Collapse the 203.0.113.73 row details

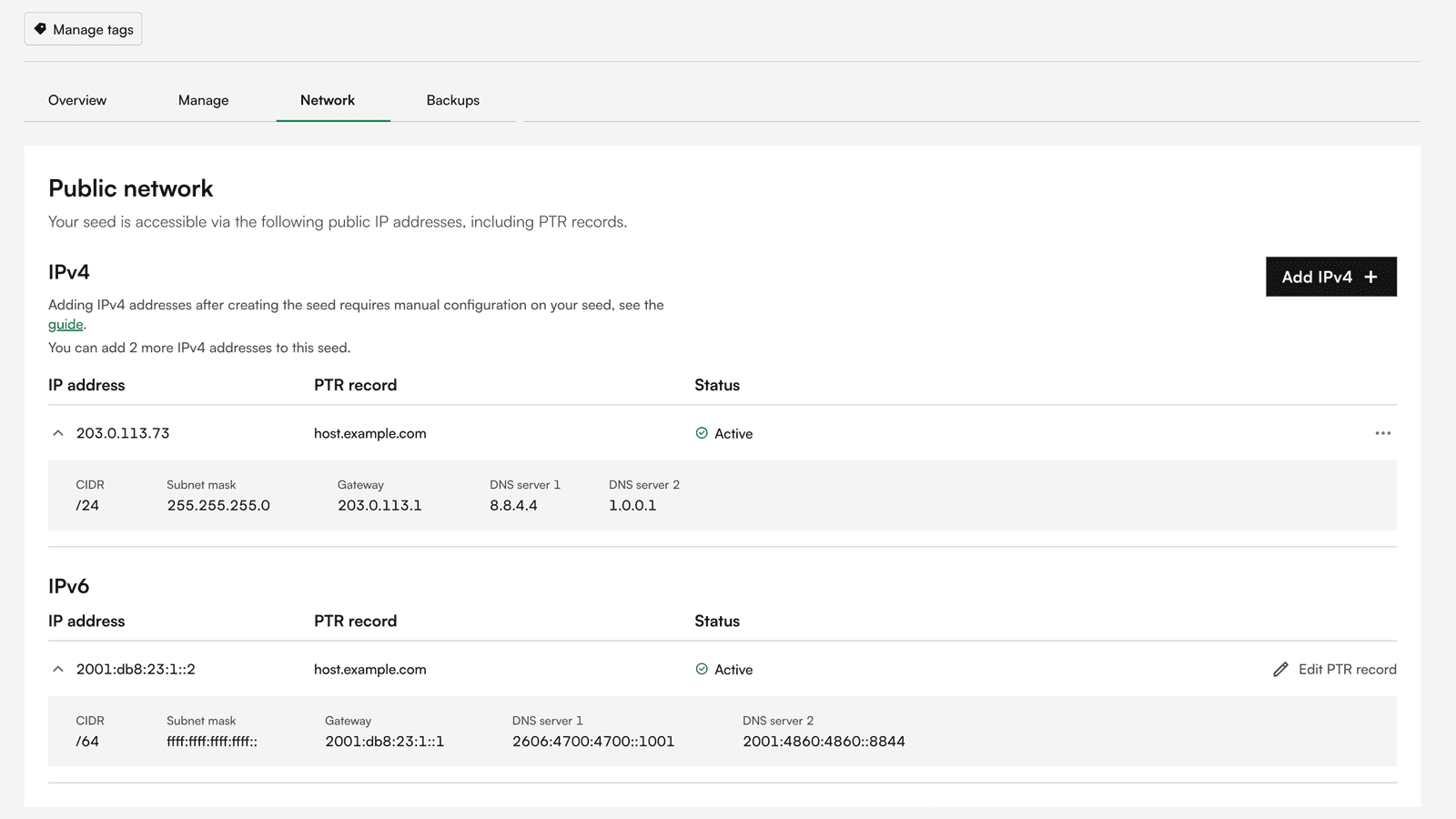point(58,433)
